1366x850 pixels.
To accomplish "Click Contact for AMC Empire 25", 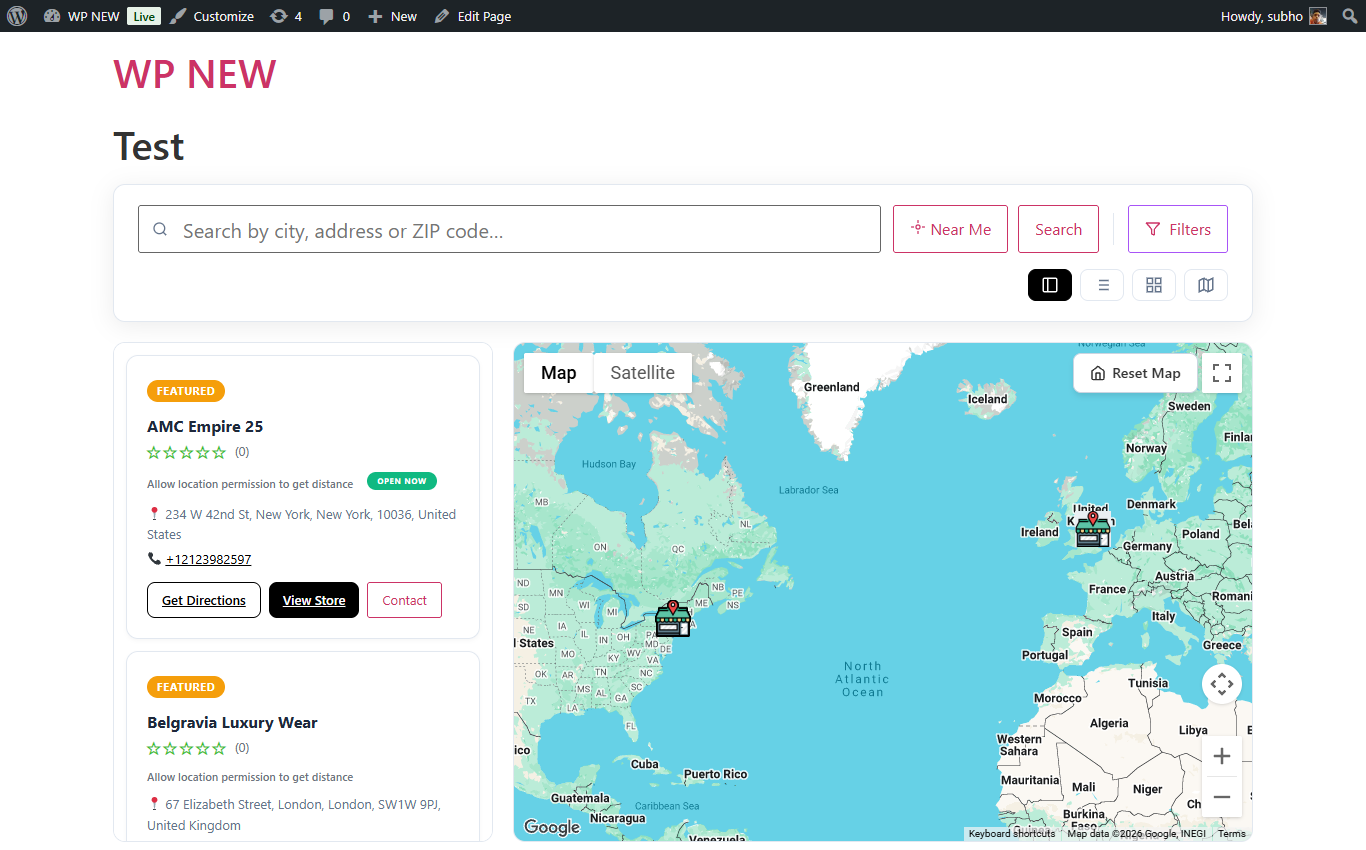I will [x=404, y=600].
